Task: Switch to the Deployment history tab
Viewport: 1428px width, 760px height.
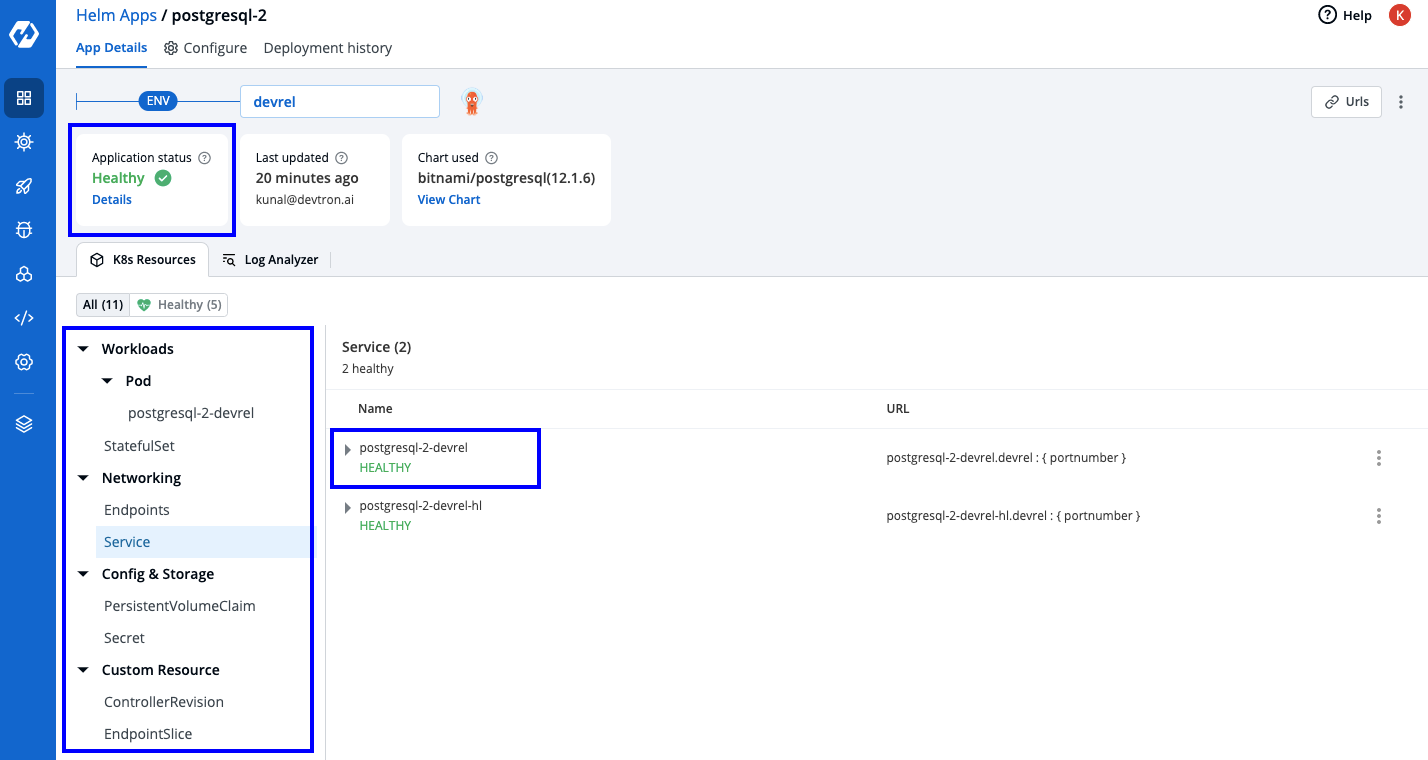Action: [x=327, y=48]
